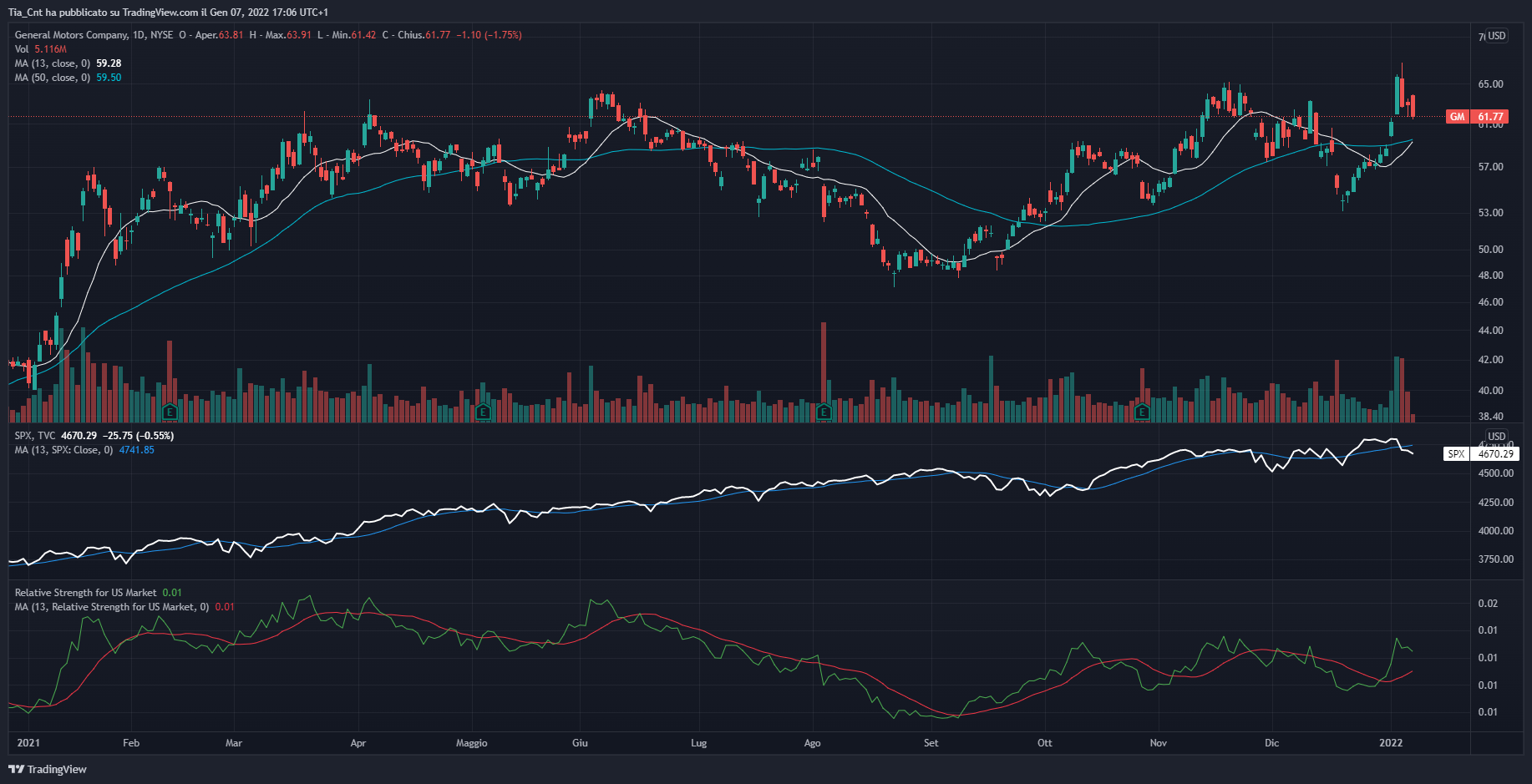Click the low value Min.61.42

click(x=353, y=35)
